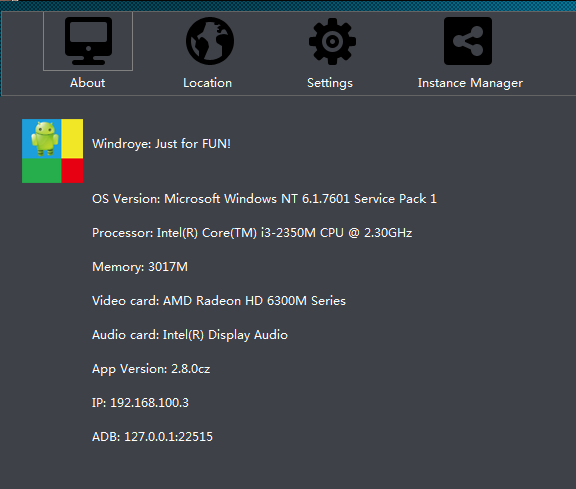576x489 pixels.
Task: Switch to the Location tab label
Action: pyautogui.click(x=208, y=83)
